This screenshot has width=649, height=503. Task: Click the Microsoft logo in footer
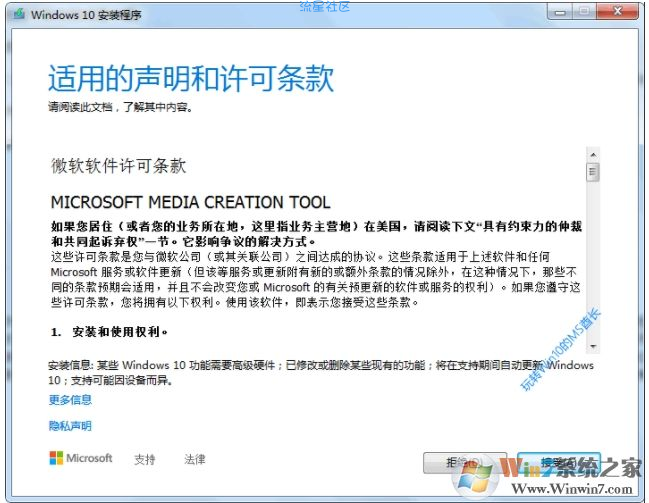(x=81, y=458)
